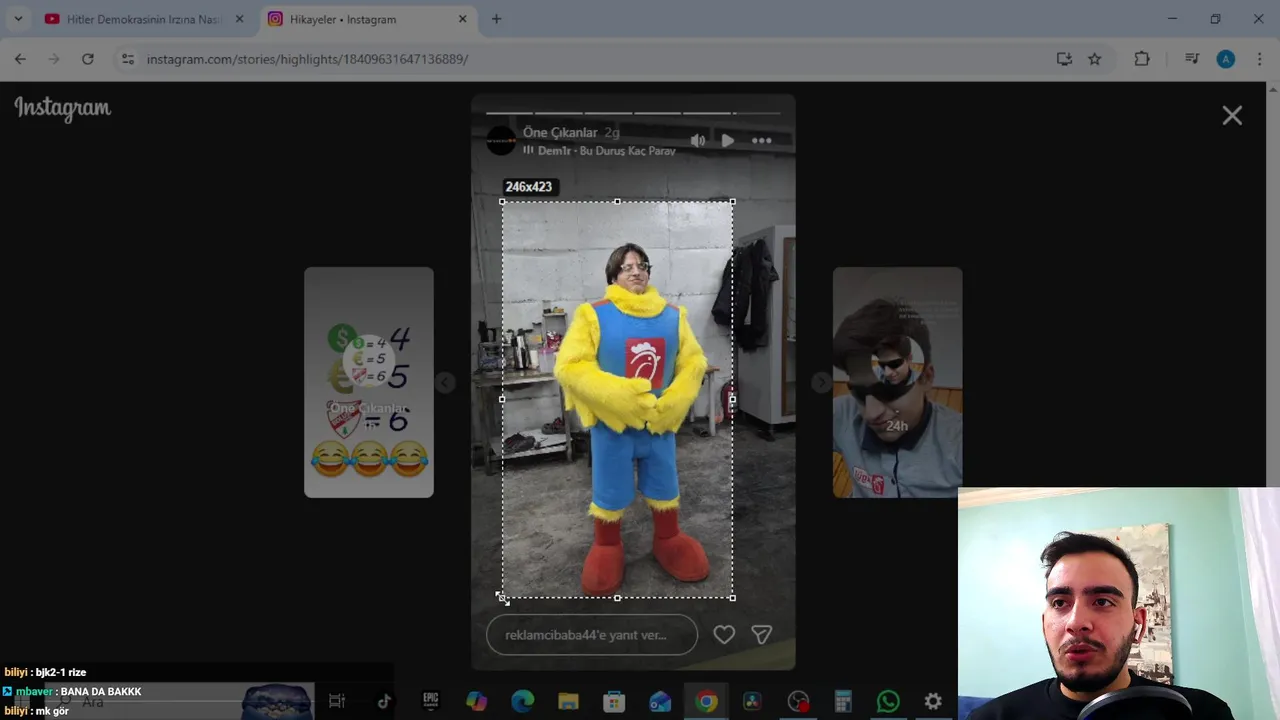This screenshot has width=1280, height=720.
Task: Click the Dem1r Bu Duruş Kaç Para music label
Action: 606,151
